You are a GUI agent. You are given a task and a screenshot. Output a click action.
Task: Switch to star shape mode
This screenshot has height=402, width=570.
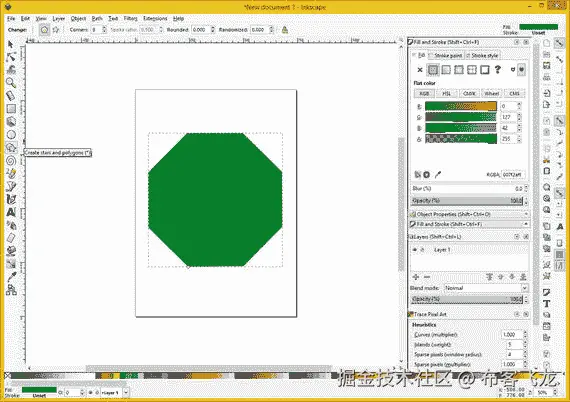pyautogui.click(x=56, y=30)
